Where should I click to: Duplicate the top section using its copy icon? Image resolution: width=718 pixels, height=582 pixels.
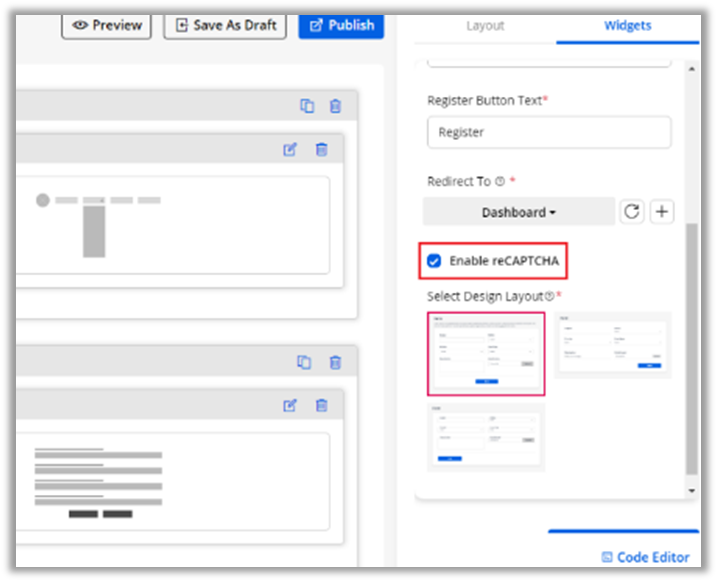tap(307, 106)
